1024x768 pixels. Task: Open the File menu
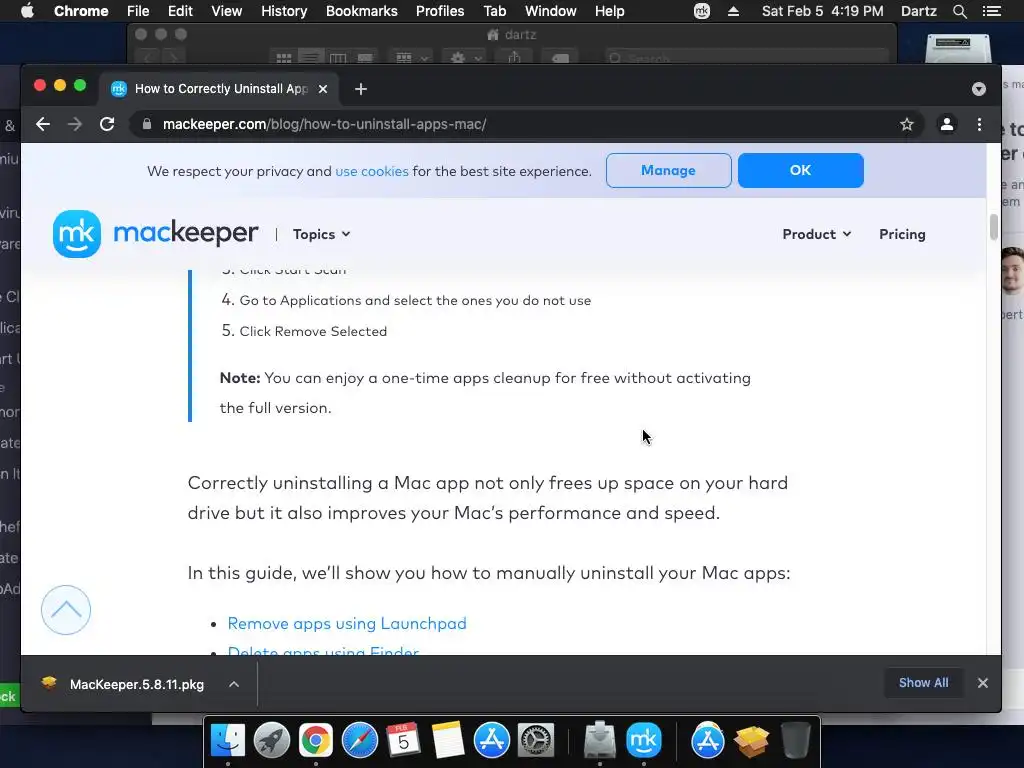point(138,11)
